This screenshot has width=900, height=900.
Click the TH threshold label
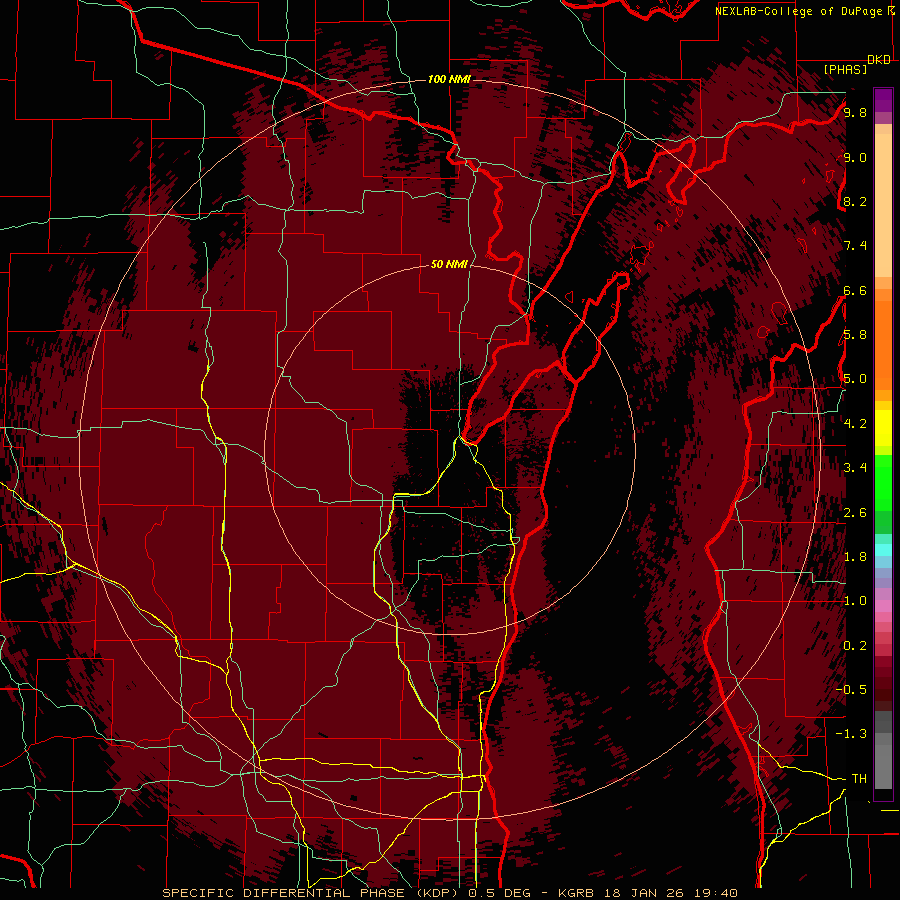pyautogui.click(x=859, y=779)
